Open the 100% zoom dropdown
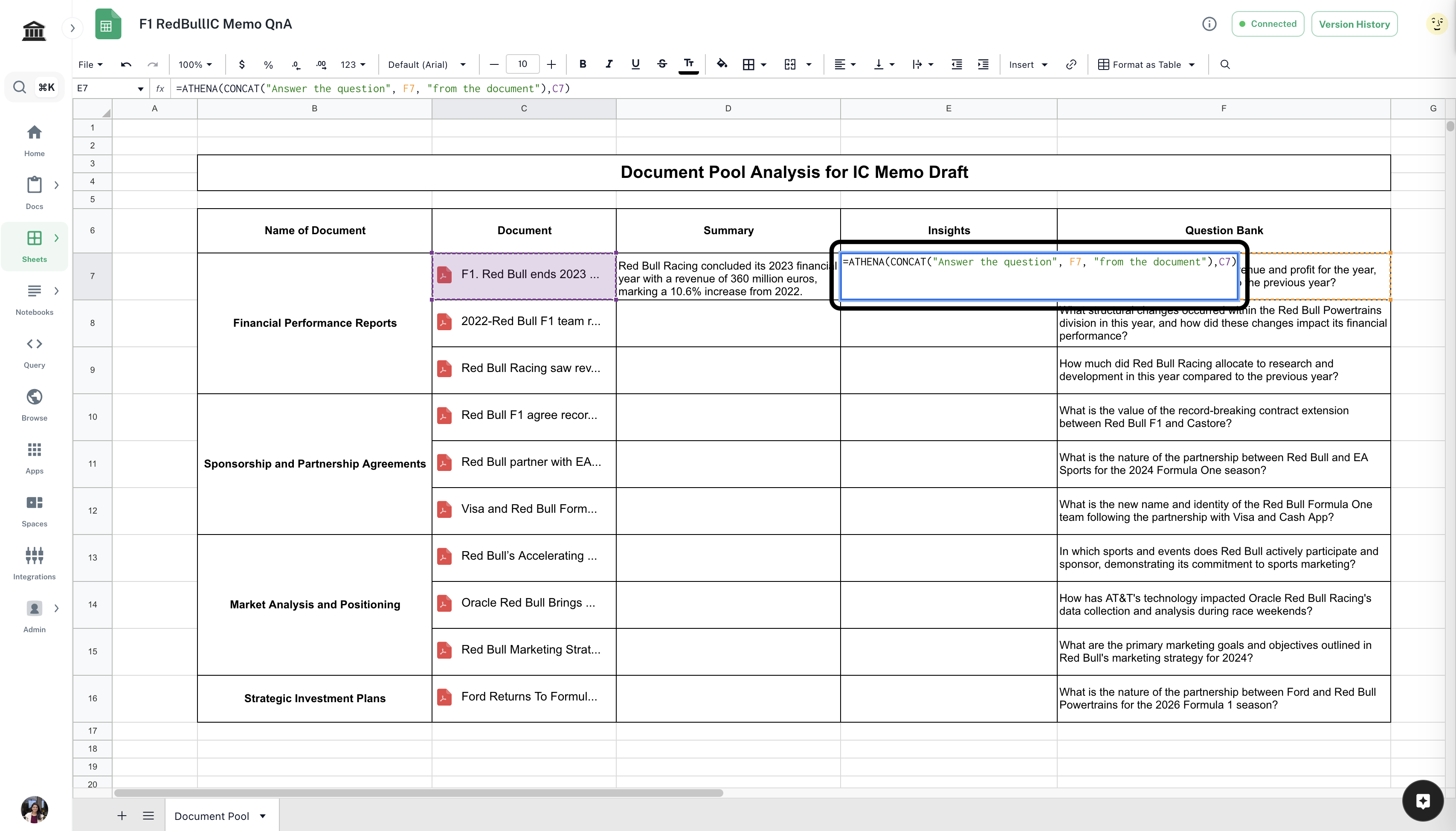 pos(195,64)
